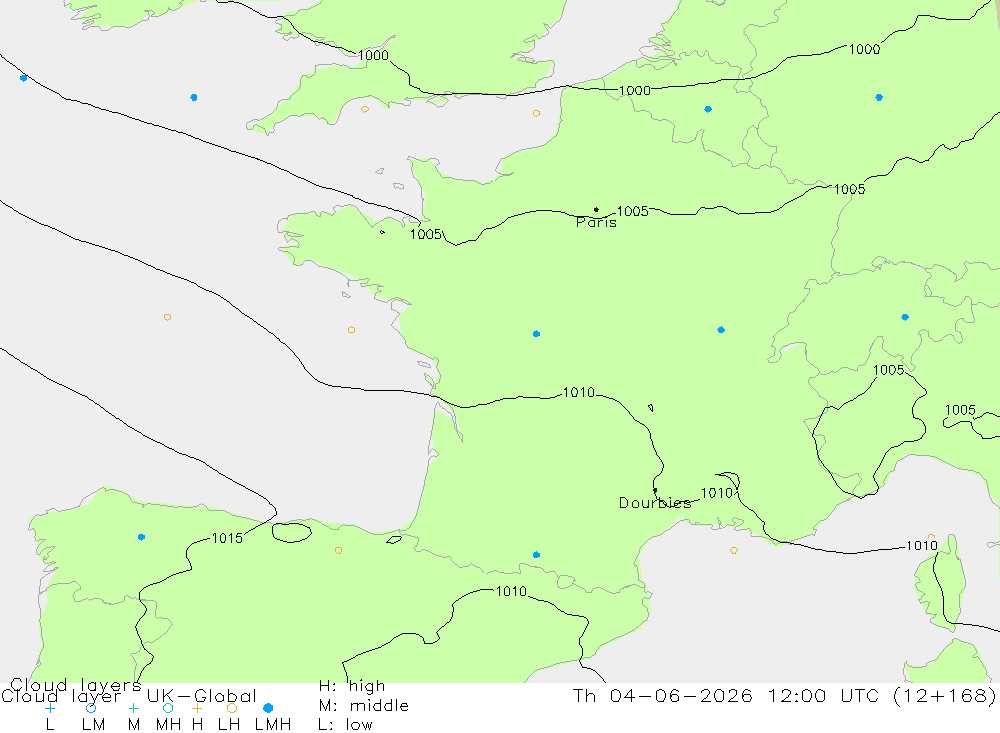Select the Paris city marker dot
The image size is (1000, 733).
596,209
